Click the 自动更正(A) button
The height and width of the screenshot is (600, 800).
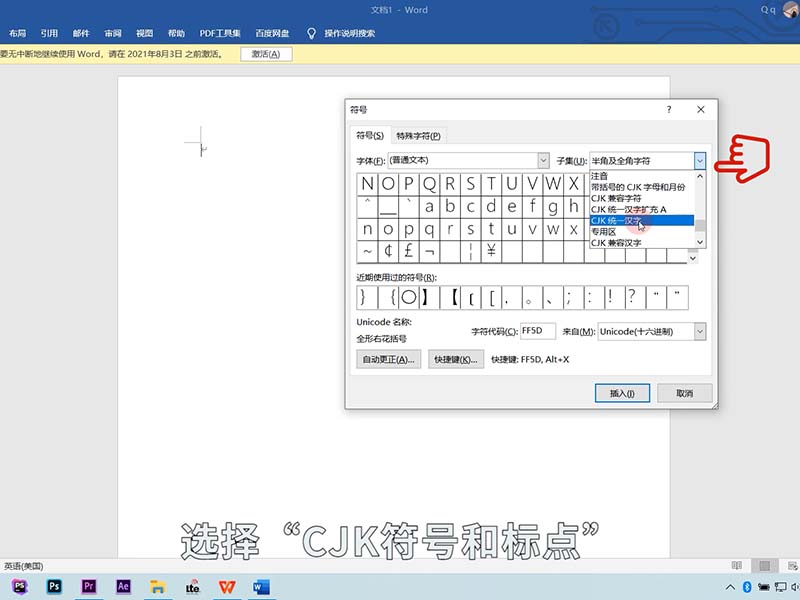coord(388,359)
